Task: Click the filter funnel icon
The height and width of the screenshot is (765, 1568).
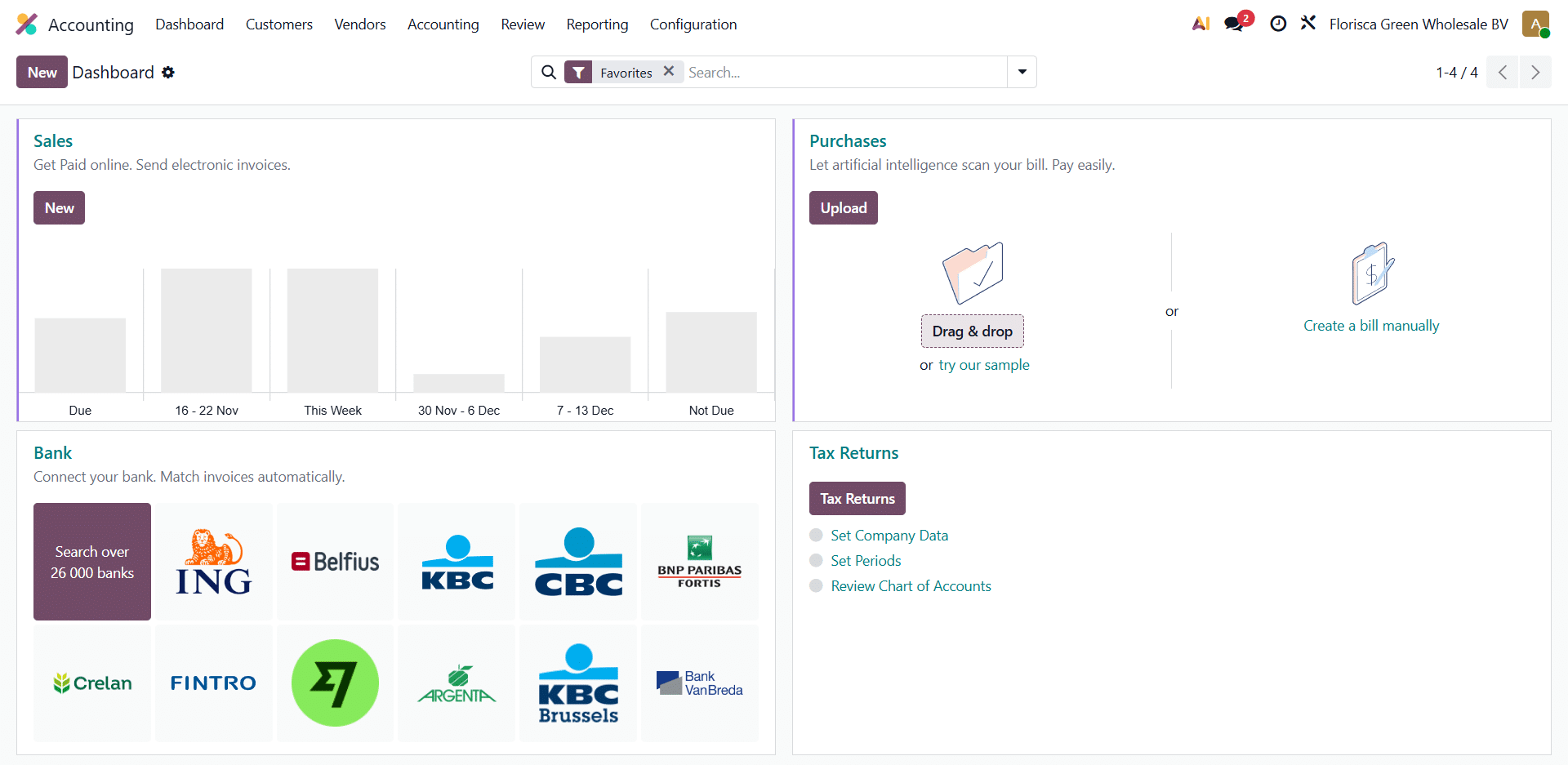Action: [578, 73]
